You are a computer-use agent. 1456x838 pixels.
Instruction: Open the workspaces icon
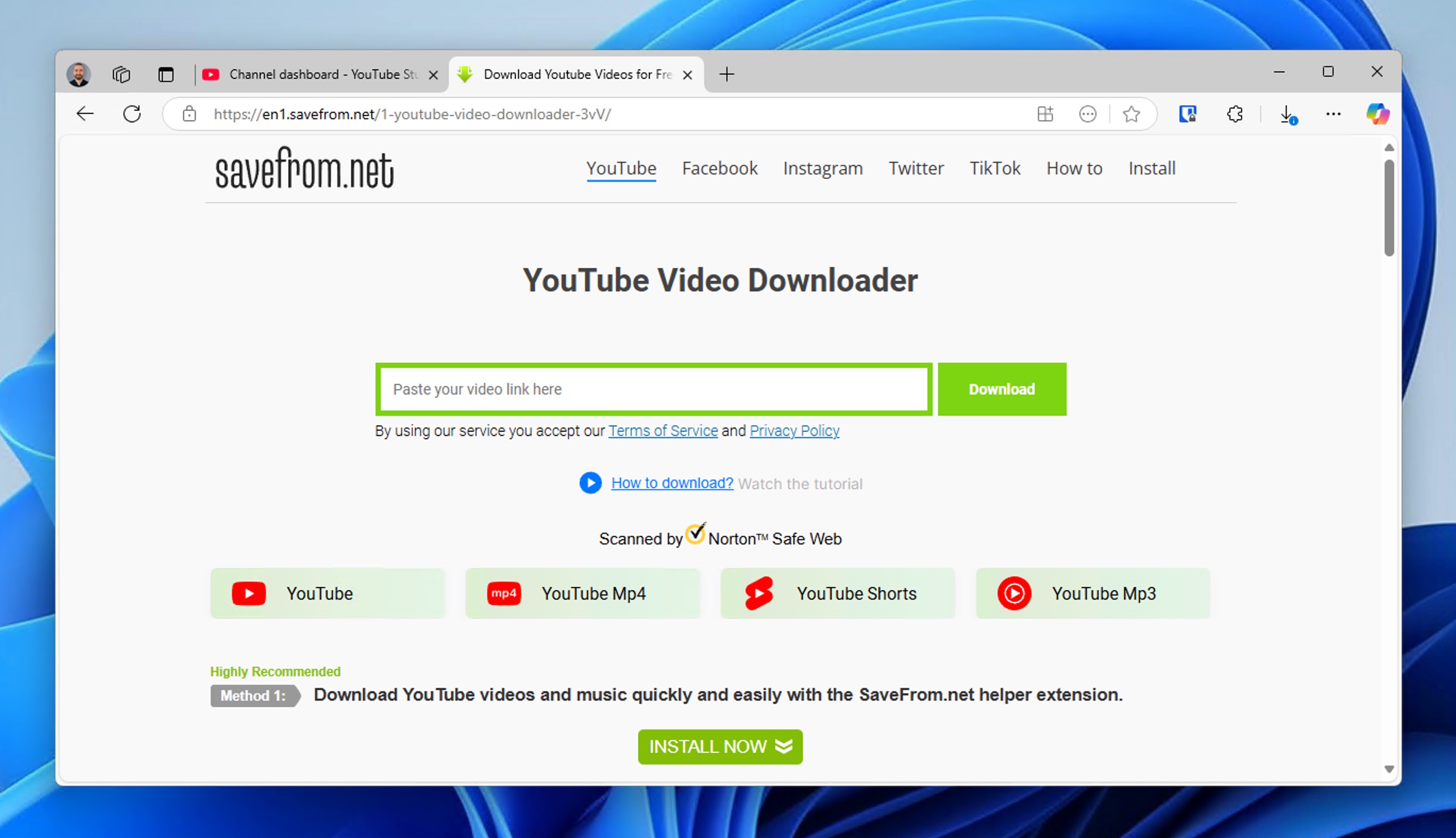point(121,74)
